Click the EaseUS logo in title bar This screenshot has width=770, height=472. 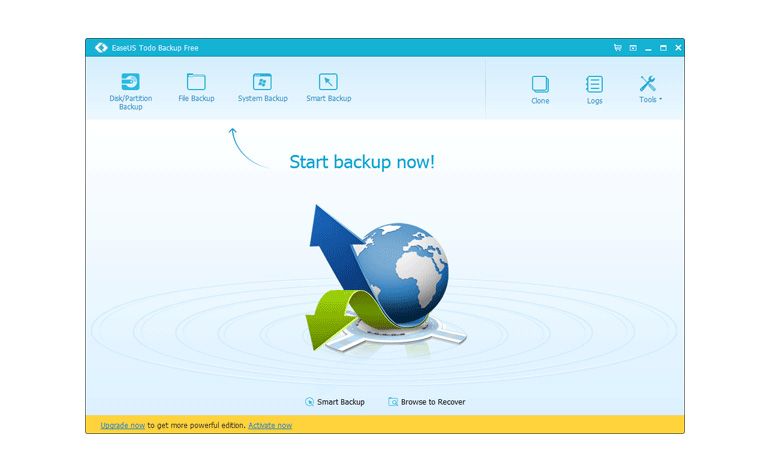tap(100, 47)
